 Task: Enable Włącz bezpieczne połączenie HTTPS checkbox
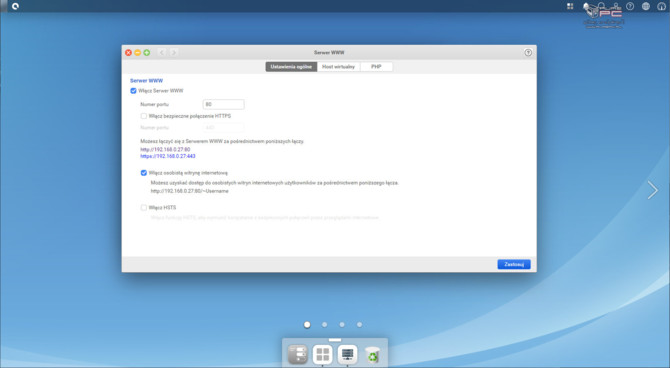[144, 116]
